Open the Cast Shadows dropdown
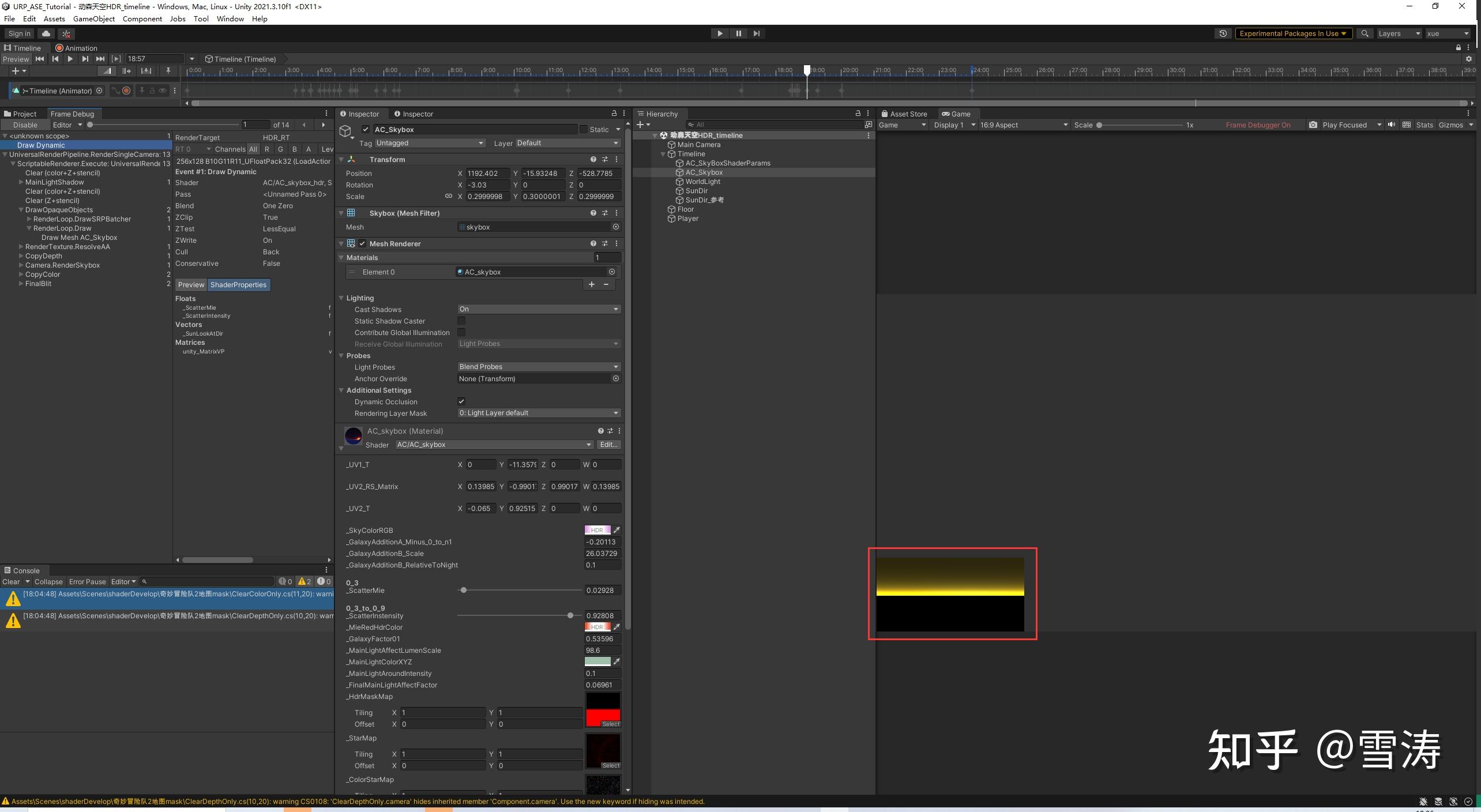The width and height of the screenshot is (1481, 812). 539,309
